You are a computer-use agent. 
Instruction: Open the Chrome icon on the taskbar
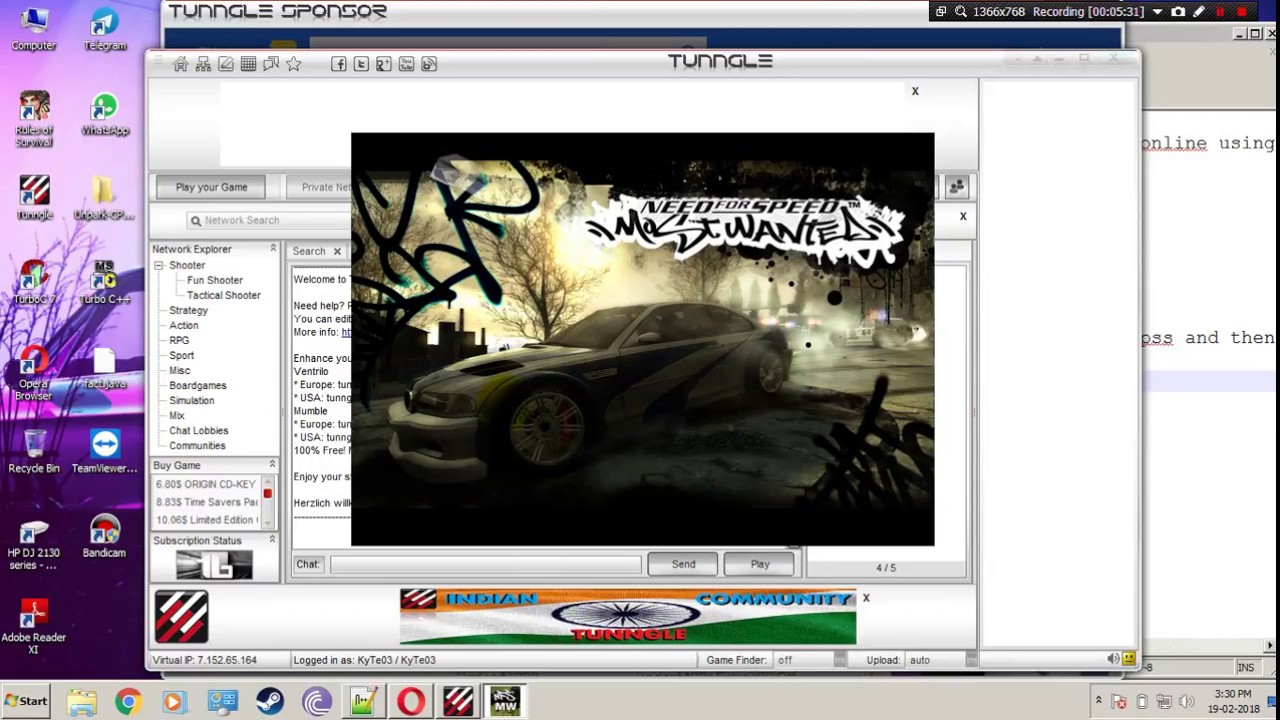pos(128,702)
